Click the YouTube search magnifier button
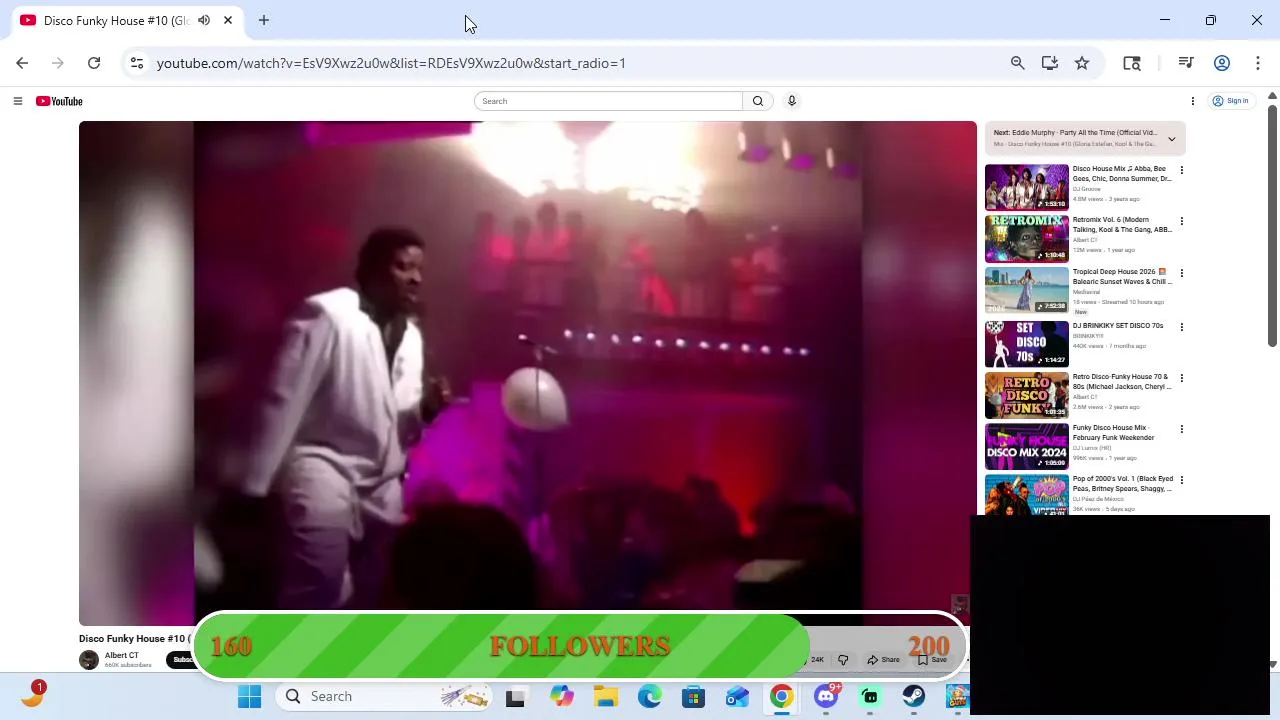 (758, 101)
